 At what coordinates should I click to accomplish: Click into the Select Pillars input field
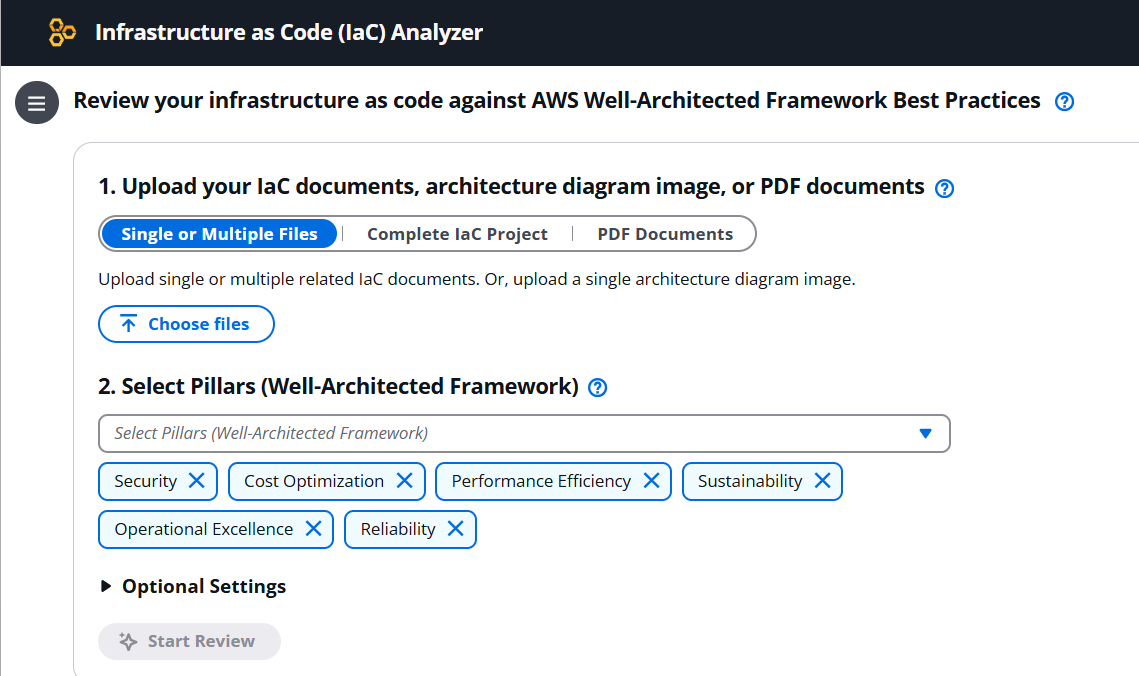(524, 433)
